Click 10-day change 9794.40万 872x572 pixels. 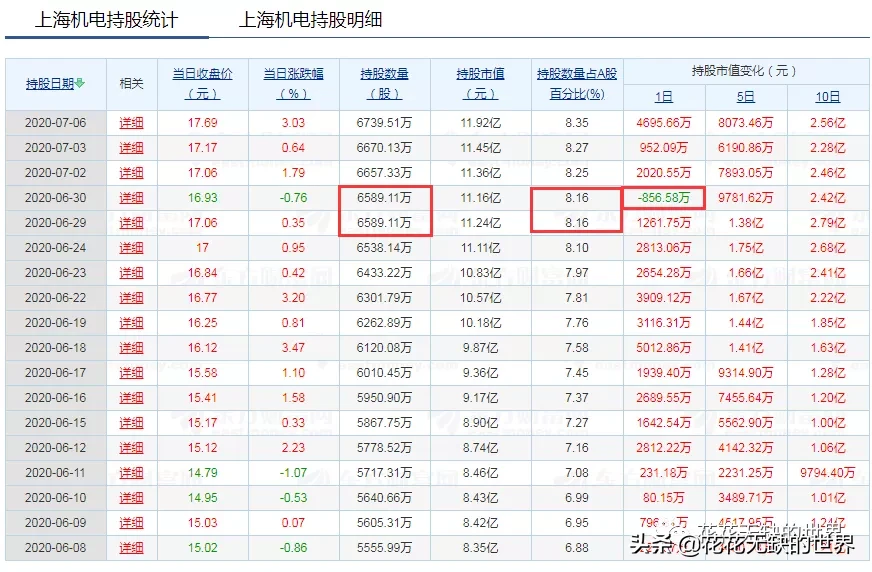828,473
